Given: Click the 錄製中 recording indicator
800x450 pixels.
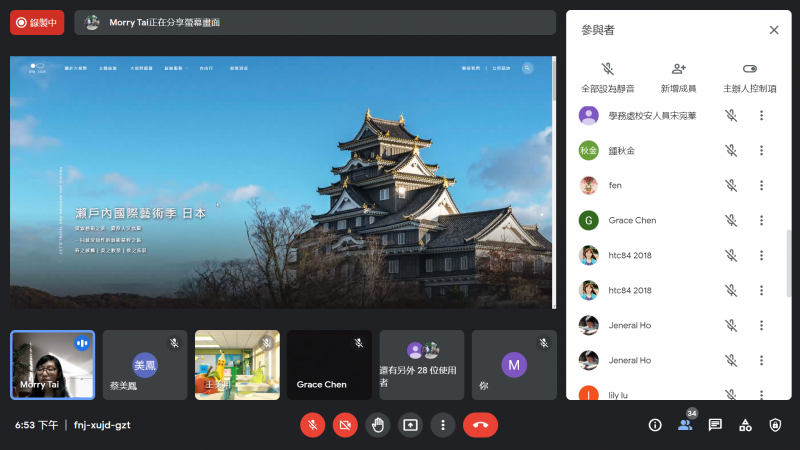Looking at the screenshot, I should [37, 22].
